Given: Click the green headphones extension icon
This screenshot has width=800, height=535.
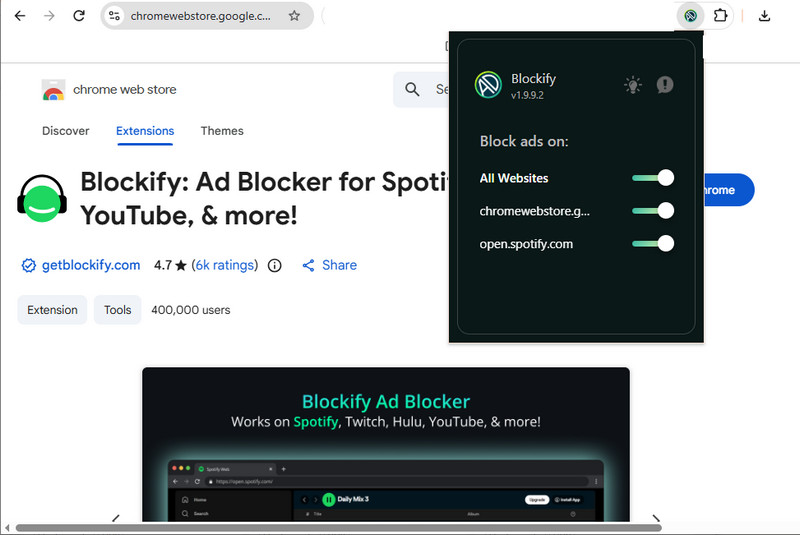Looking at the screenshot, I should (42, 198).
